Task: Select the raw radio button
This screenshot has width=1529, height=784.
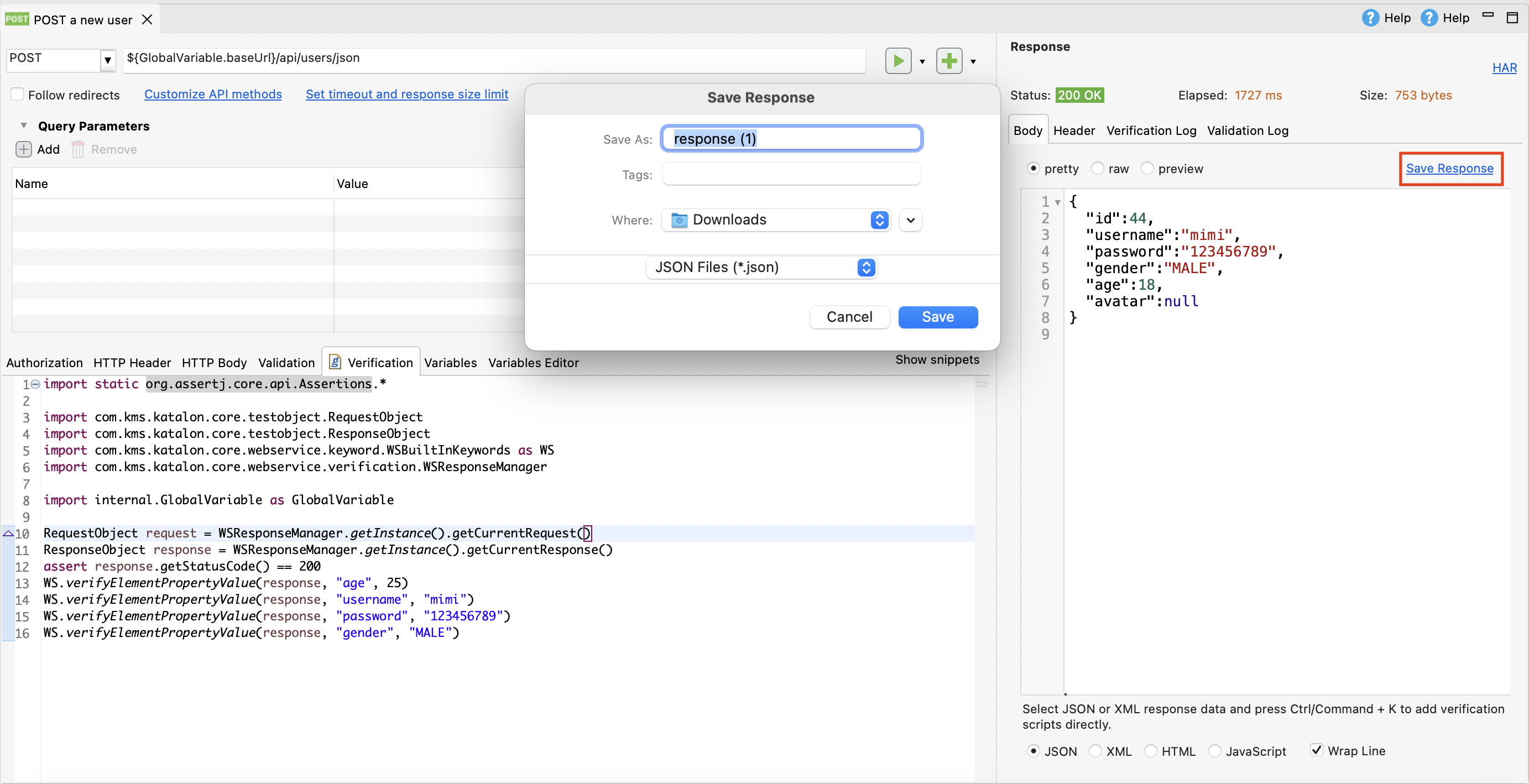Action: pos(1098,169)
